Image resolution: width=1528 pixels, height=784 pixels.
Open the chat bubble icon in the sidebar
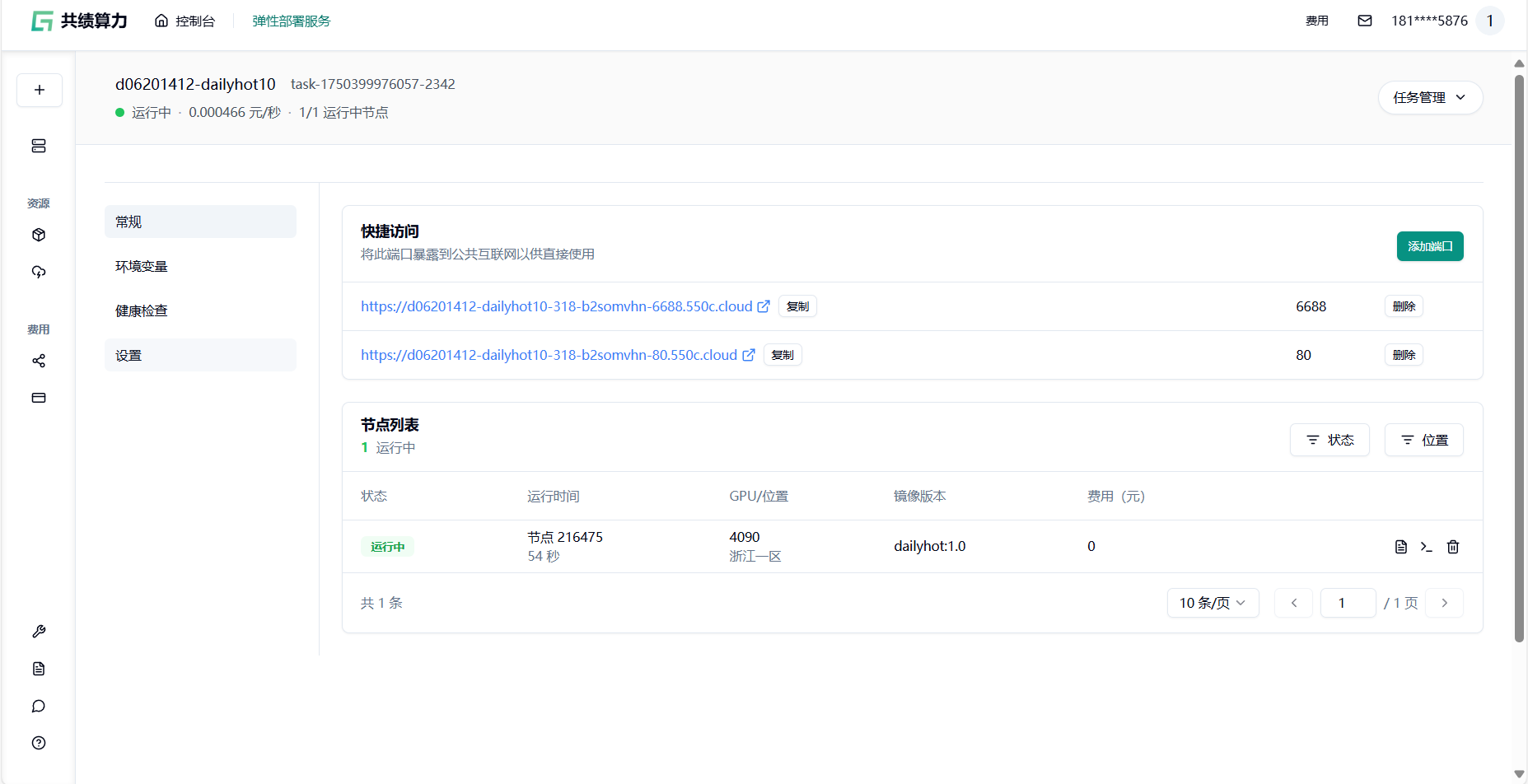(39, 706)
